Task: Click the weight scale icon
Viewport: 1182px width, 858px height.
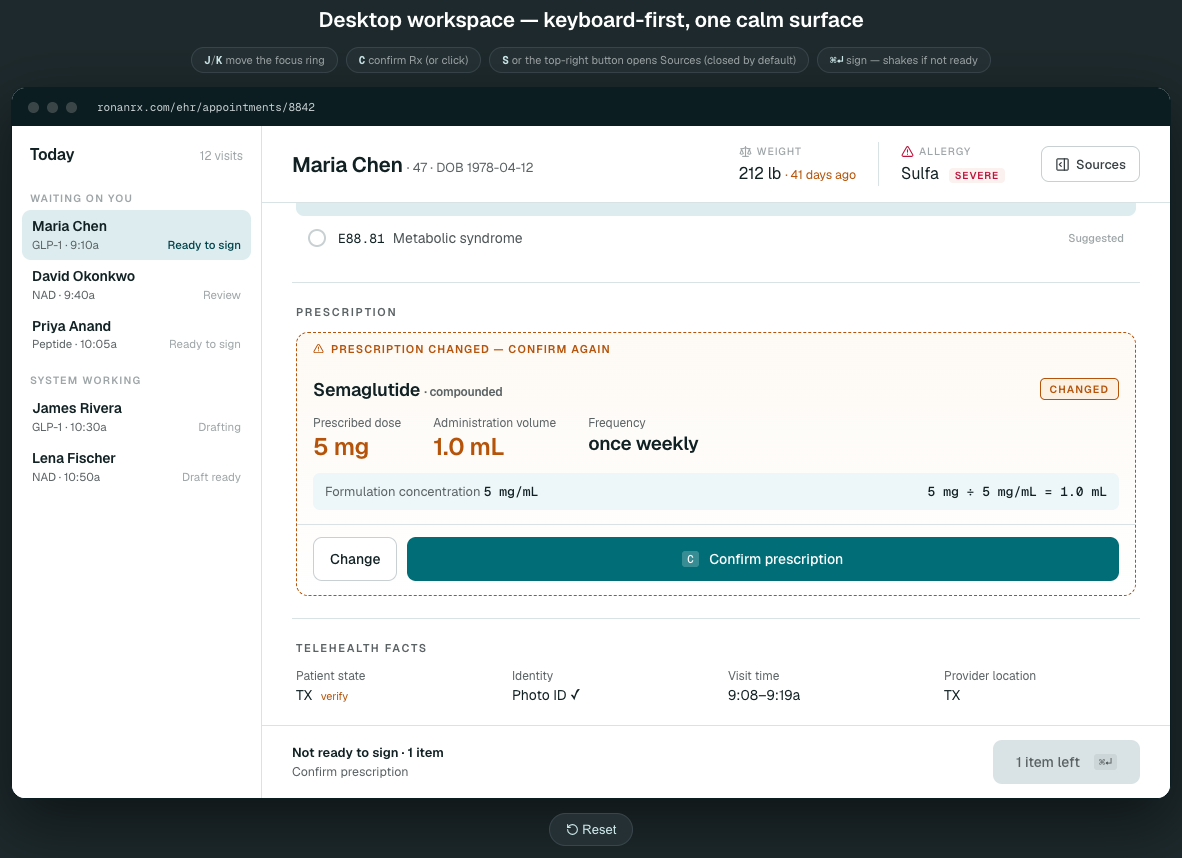Action: click(x=745, y=152)
